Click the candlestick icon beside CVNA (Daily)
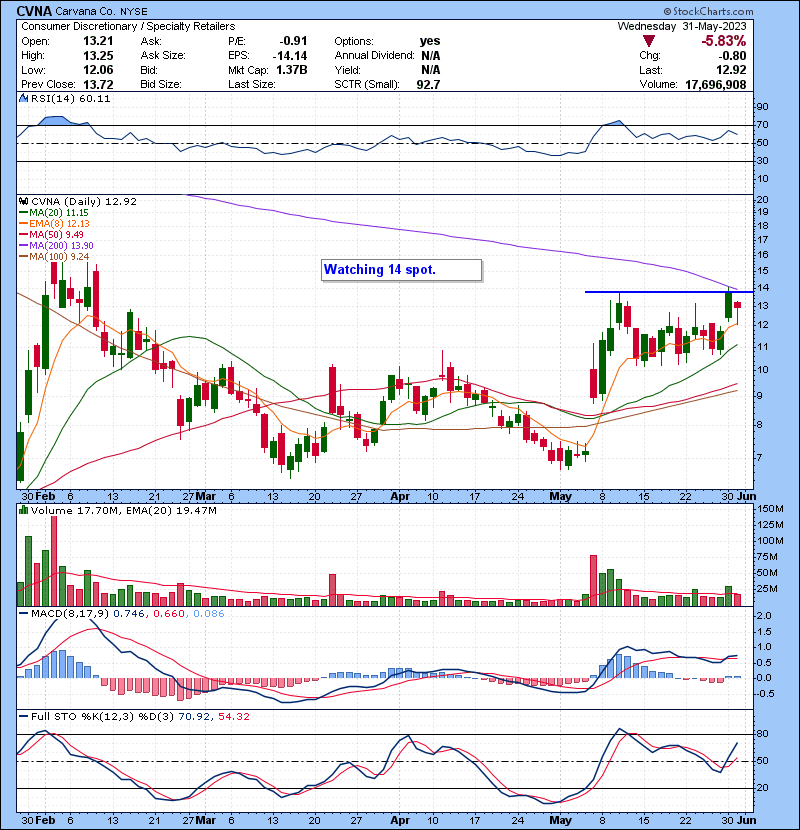The image size is (800, 830). (23, 201)
